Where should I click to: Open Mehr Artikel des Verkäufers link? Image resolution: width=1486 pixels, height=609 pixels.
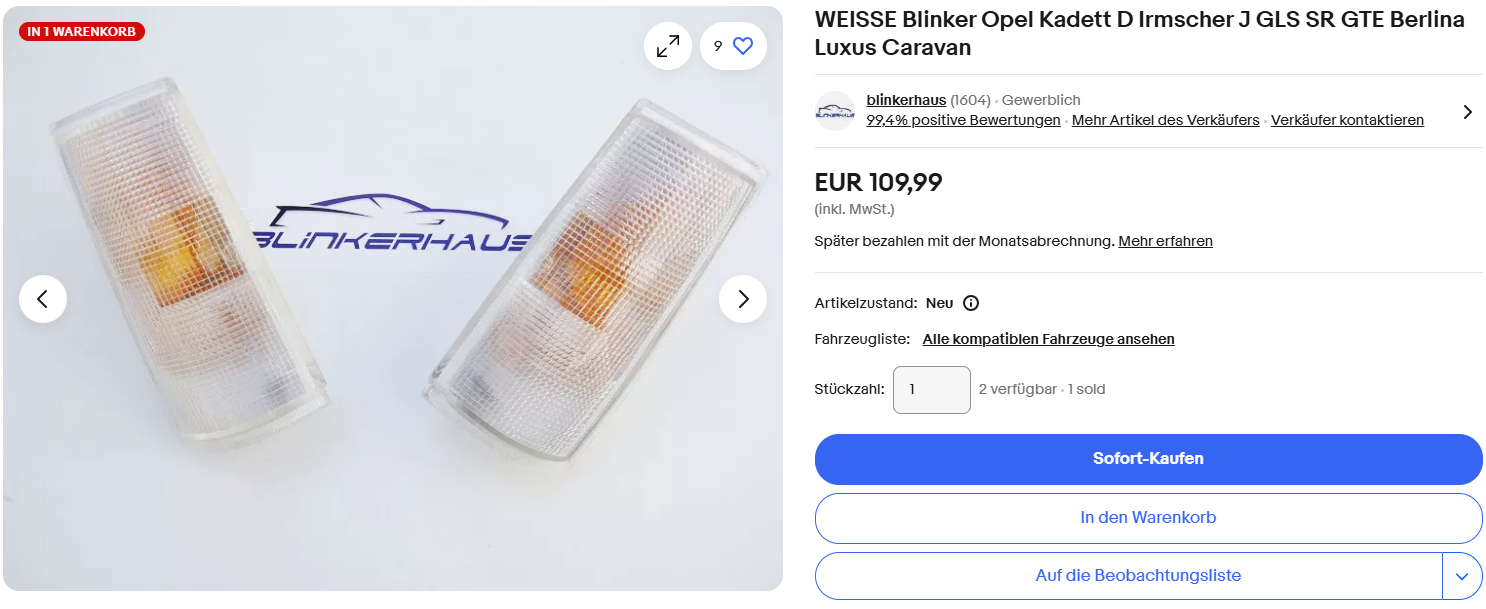(1166, 120)
